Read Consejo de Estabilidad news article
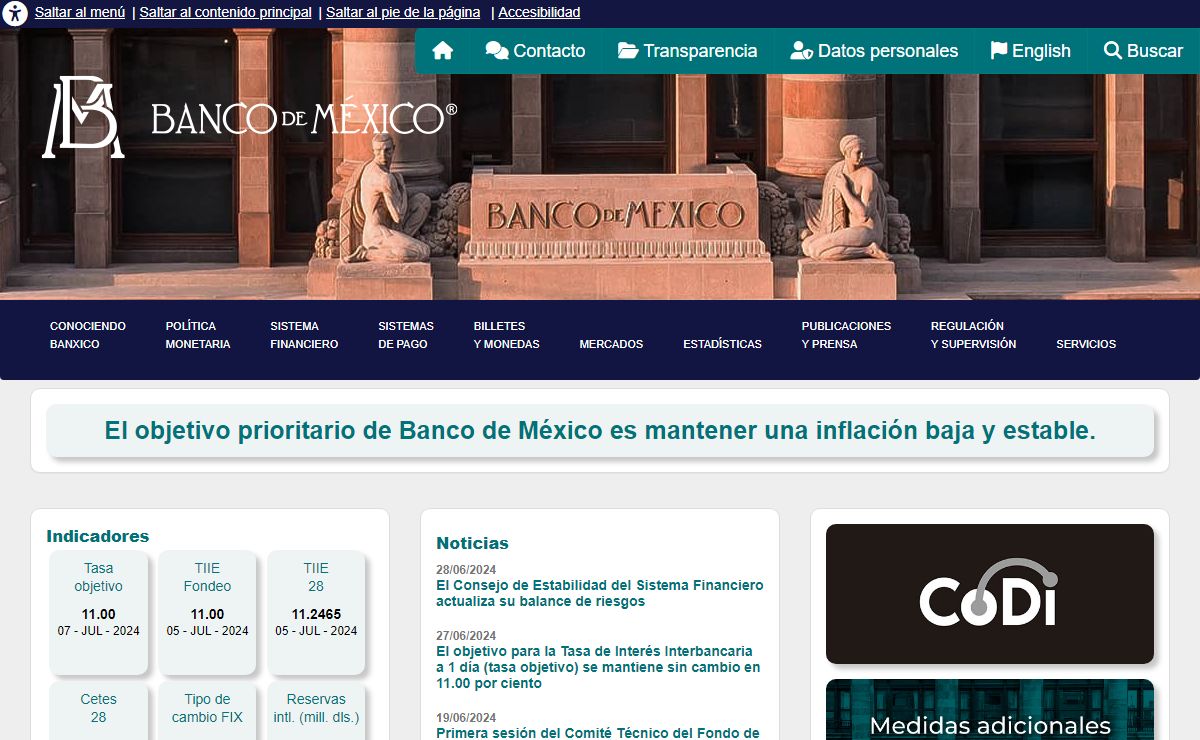 [599, 593]
